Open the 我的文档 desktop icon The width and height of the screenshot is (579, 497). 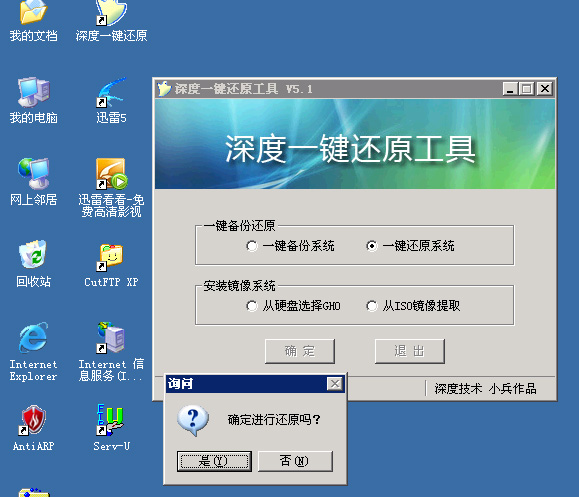click(33, 21)
